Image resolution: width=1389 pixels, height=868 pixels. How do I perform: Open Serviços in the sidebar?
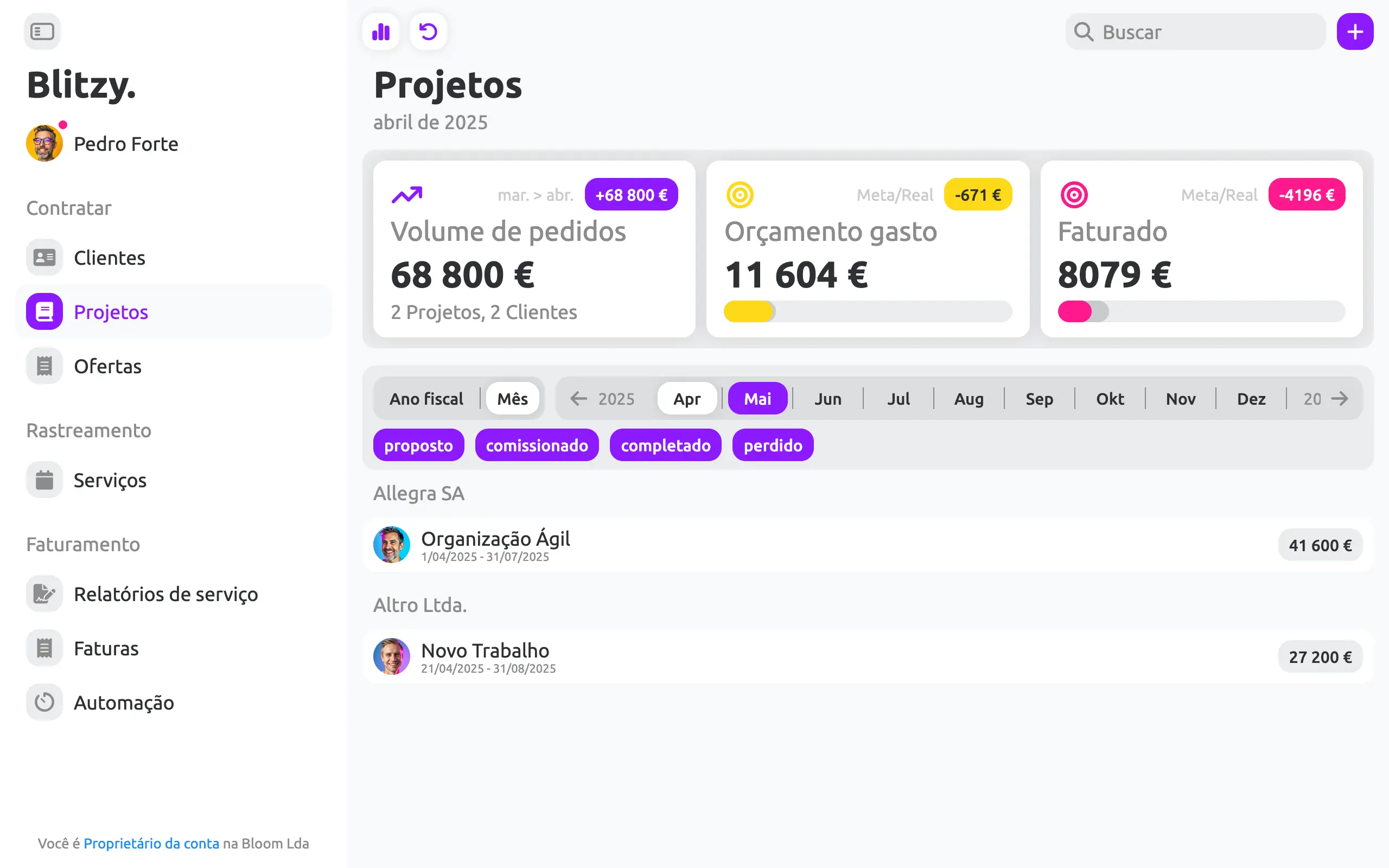pyautogui.click(x=173, y=480)
